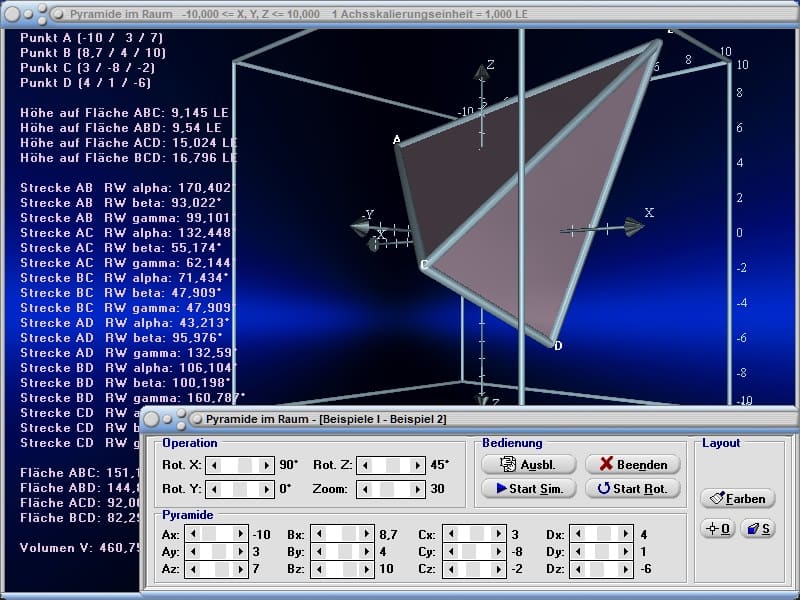Increase Bx value with right arrow
Viewport: 800px width, 600px height.
tap(366, 534)
